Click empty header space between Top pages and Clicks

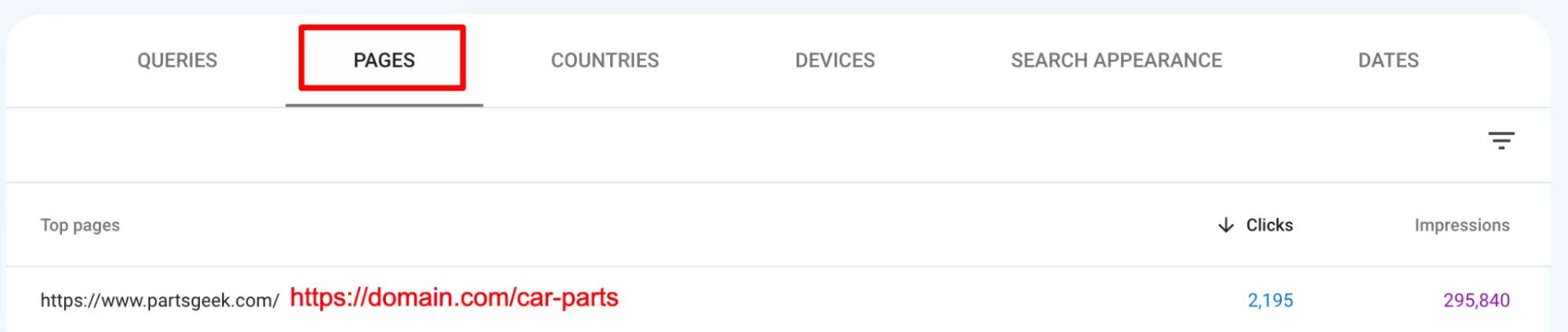[x=628, y=225]
